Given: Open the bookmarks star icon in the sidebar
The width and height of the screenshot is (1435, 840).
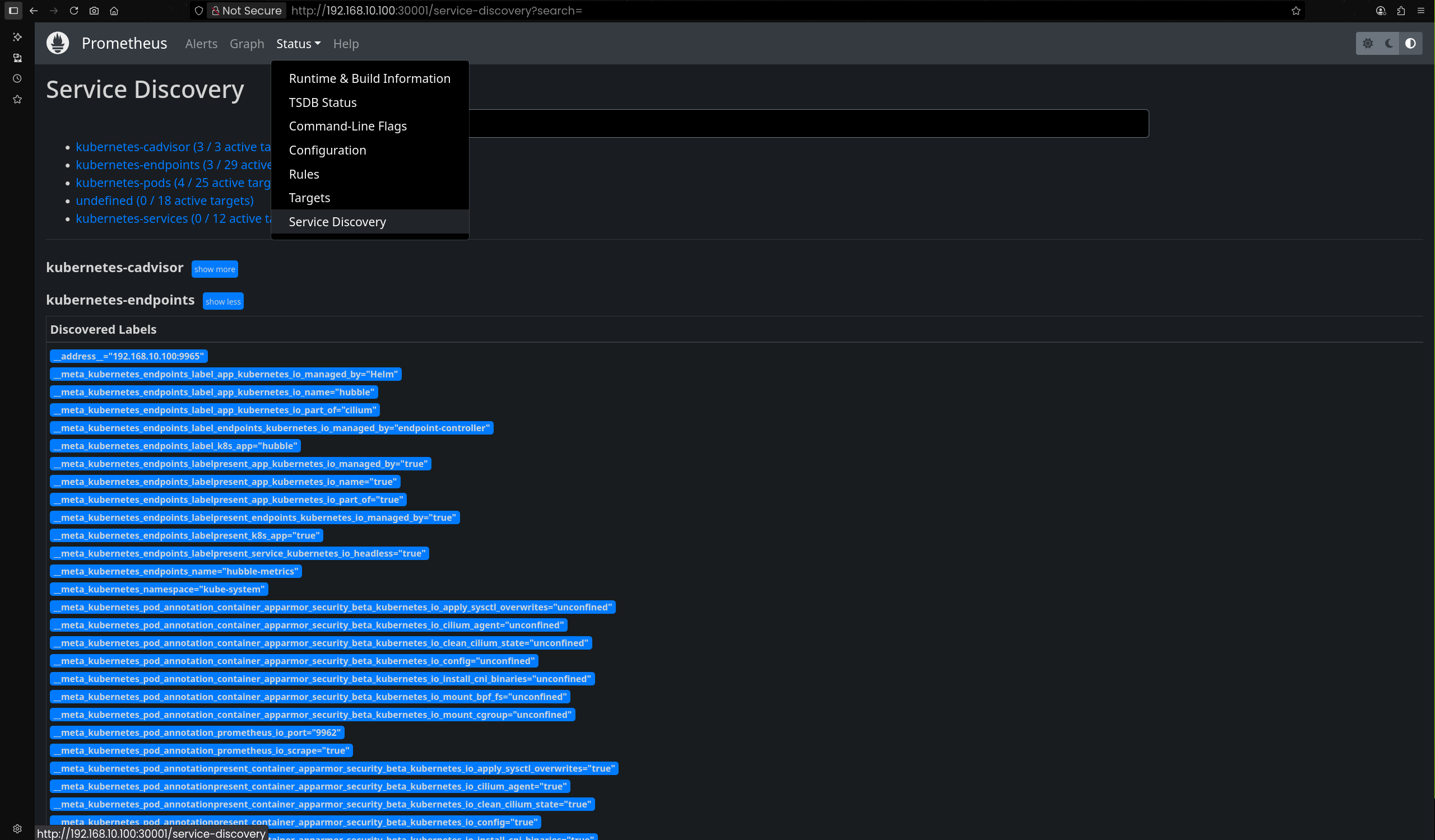Looking at the screenshot, I should click(17, 99).
